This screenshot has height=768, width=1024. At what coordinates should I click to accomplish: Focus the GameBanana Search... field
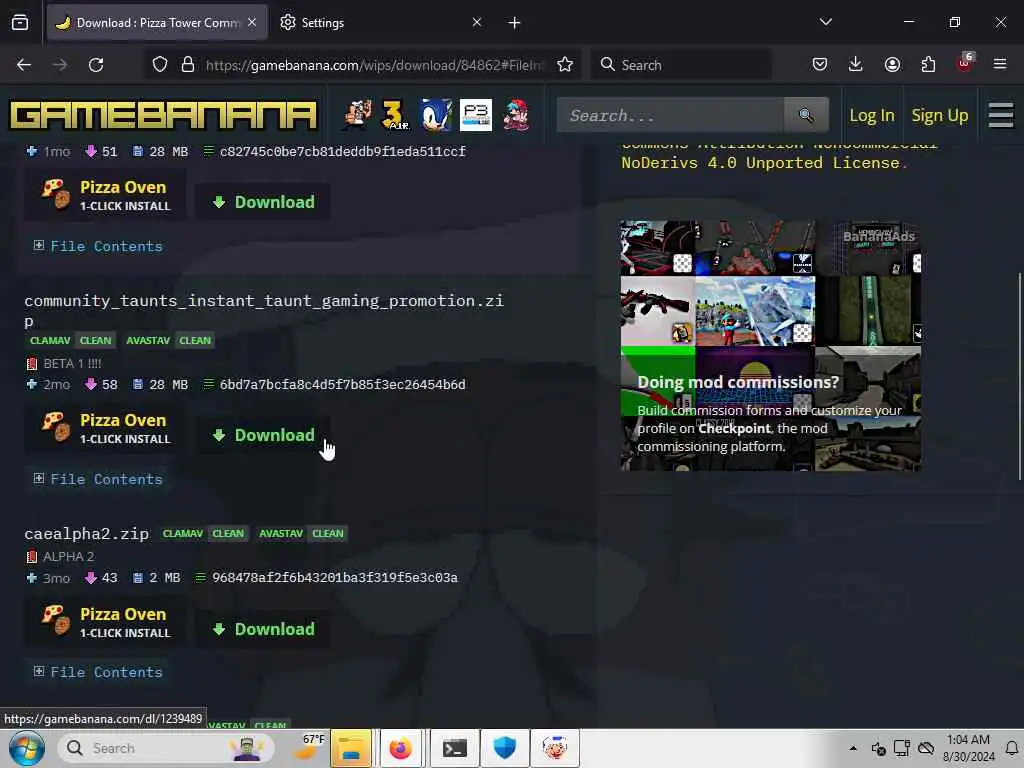tap(670, 116)
